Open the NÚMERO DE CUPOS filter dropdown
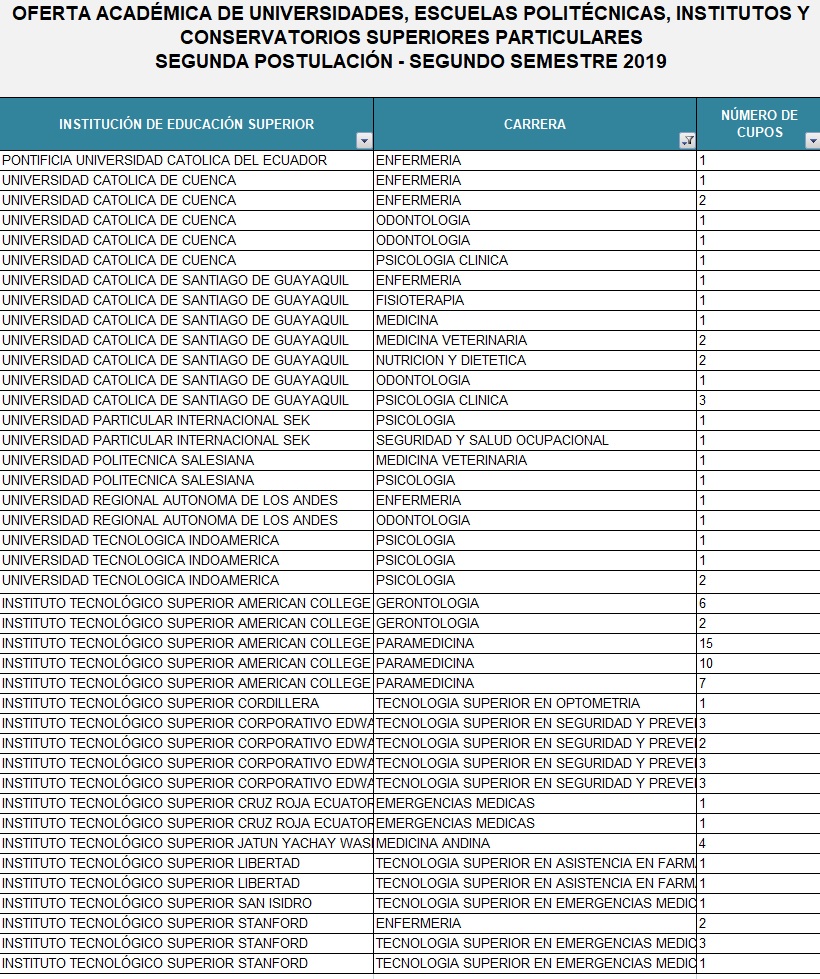This screenshot has height=979, width=820. coord(813,140)
